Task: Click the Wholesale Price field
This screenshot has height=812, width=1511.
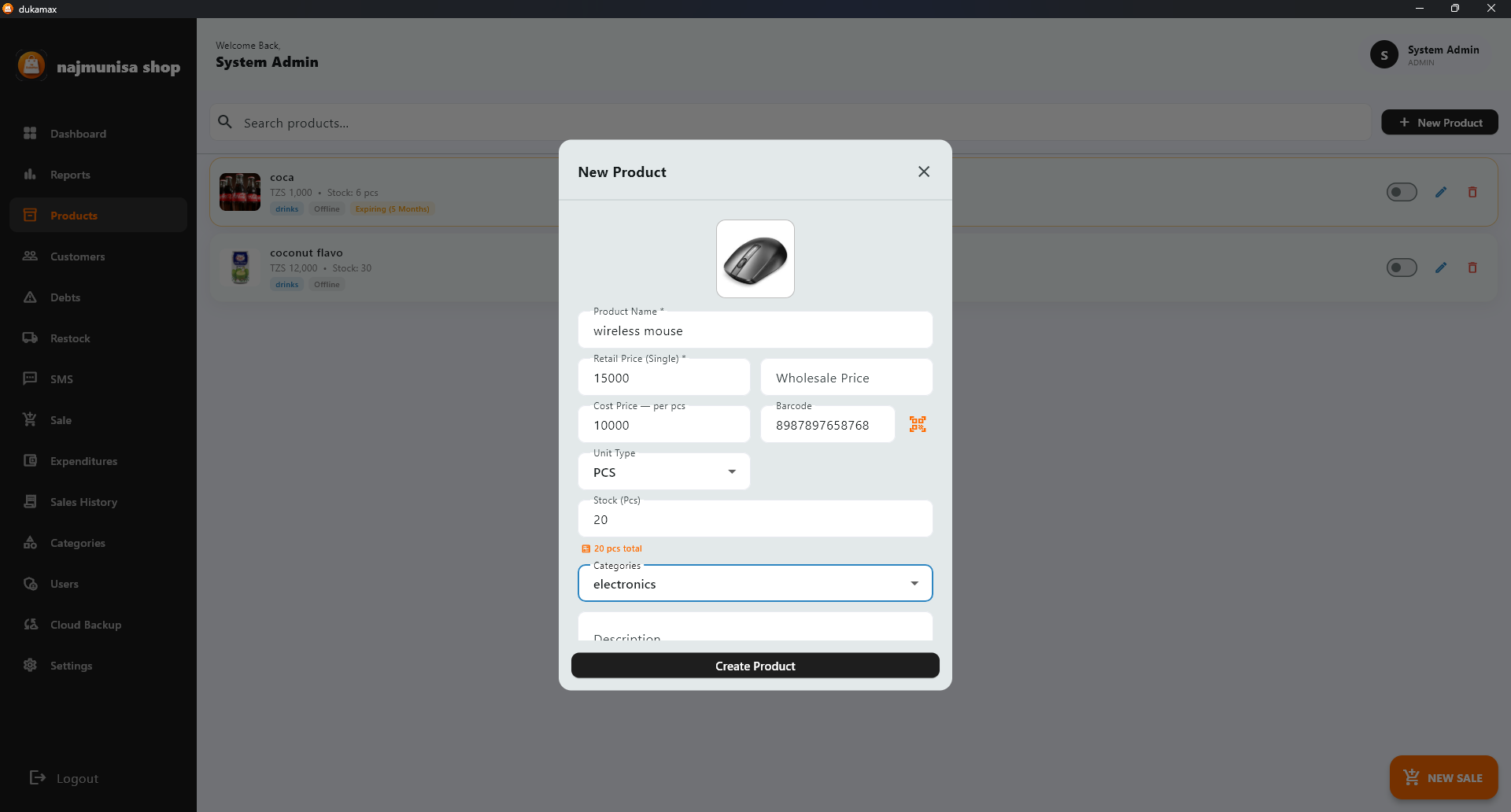Action: click(x=847, y=377)
